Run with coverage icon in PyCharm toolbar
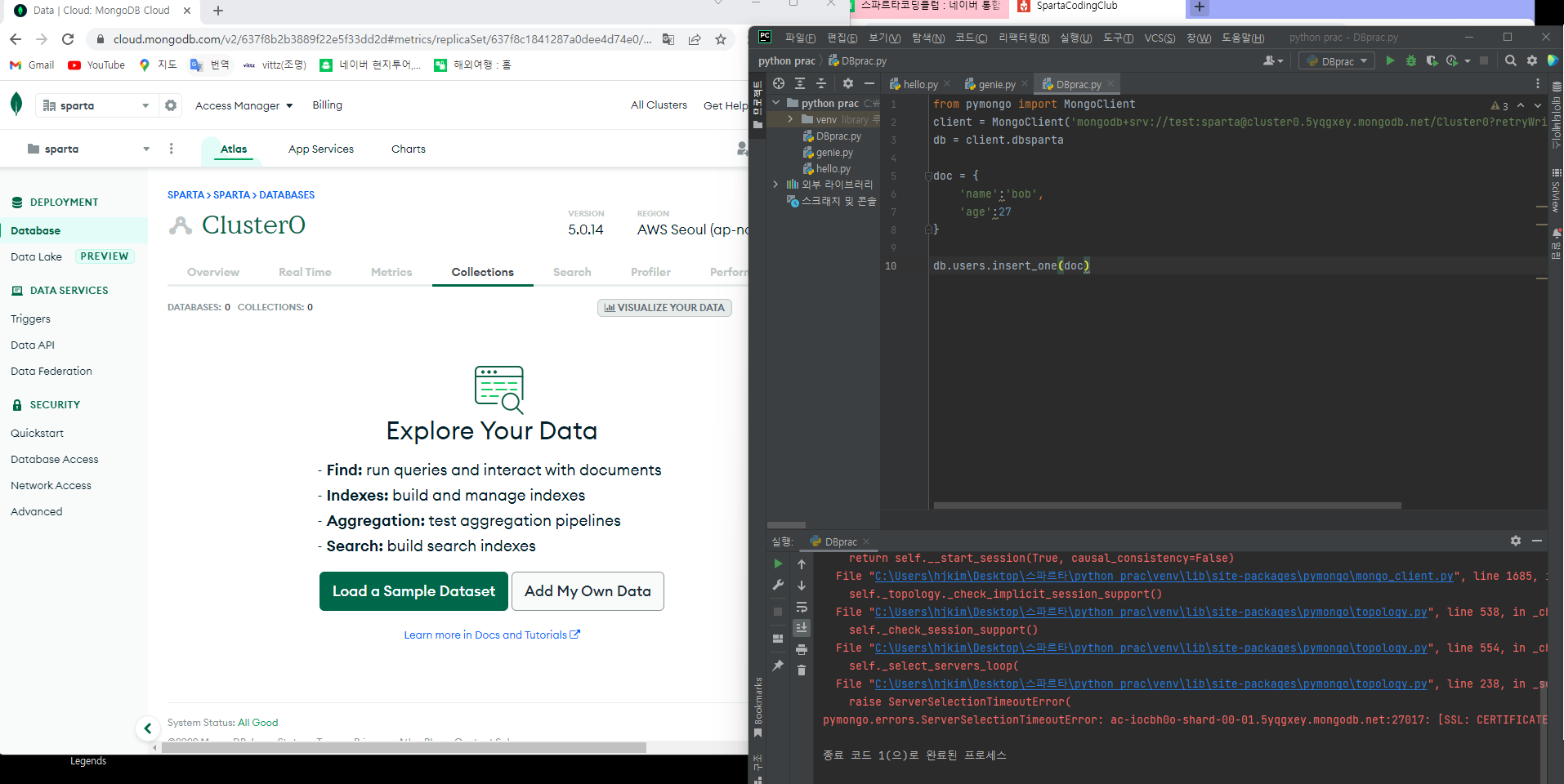 click(1432, 60)
